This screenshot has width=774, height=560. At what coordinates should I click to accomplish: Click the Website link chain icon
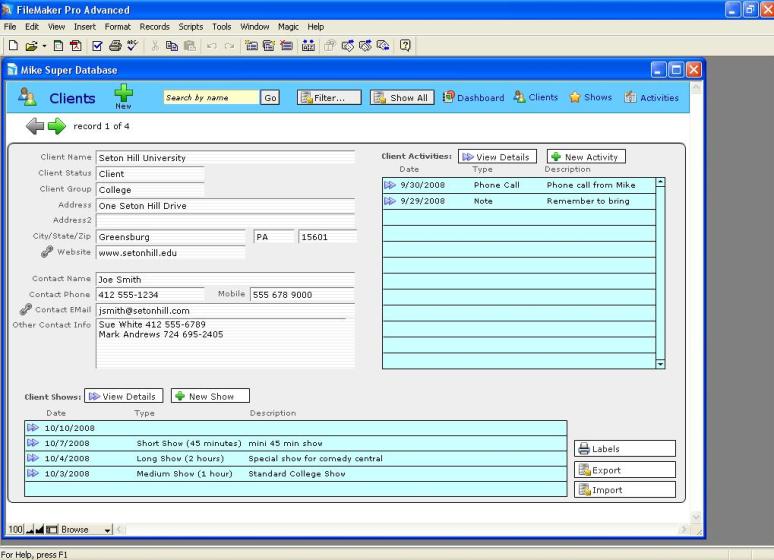(47, 252)
